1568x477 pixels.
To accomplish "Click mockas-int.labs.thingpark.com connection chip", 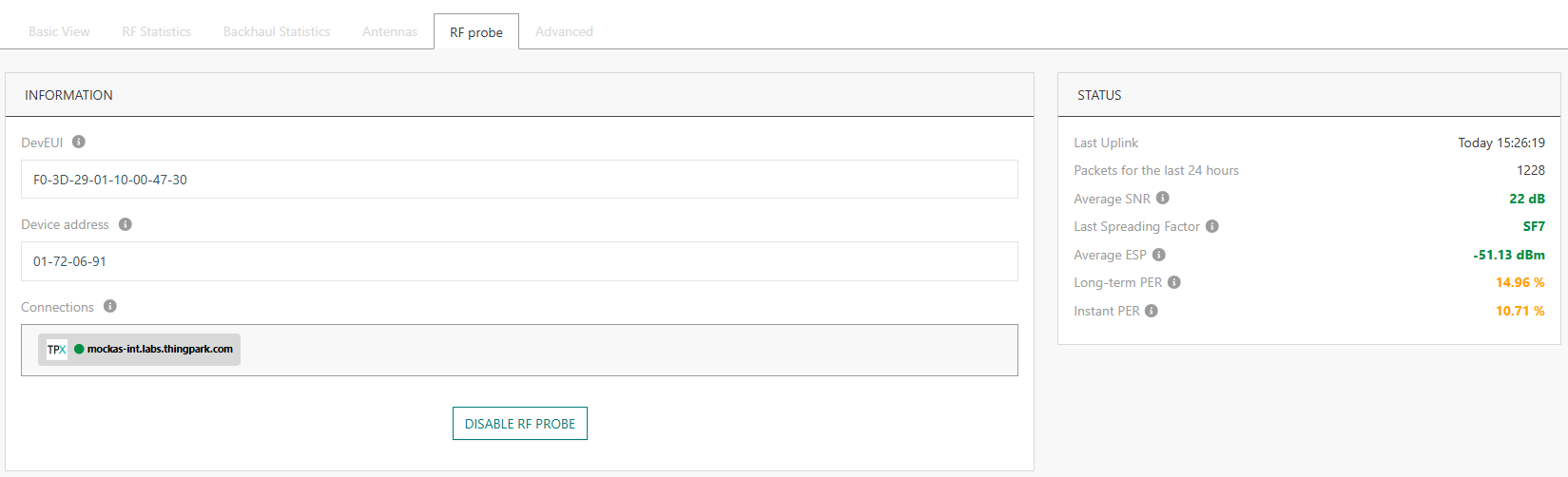I will pyautogui.click(x=160, y=350).
